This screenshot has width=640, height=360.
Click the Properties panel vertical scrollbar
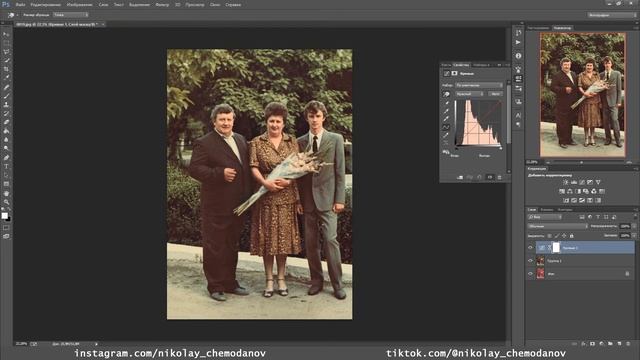(509, 113)
